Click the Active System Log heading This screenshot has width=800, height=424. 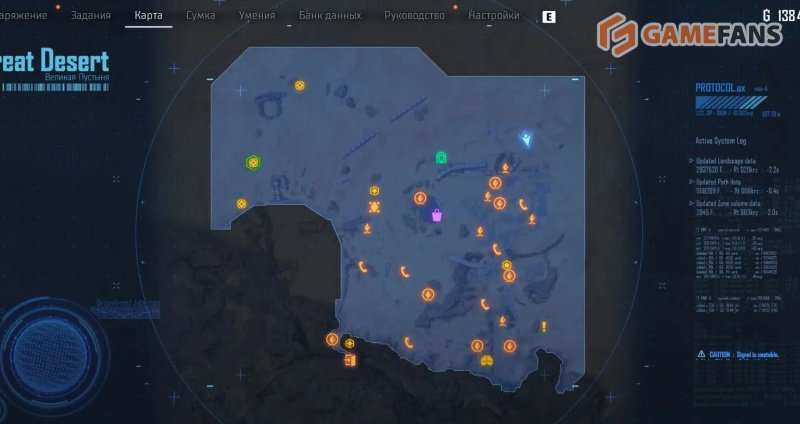(721, 141)
